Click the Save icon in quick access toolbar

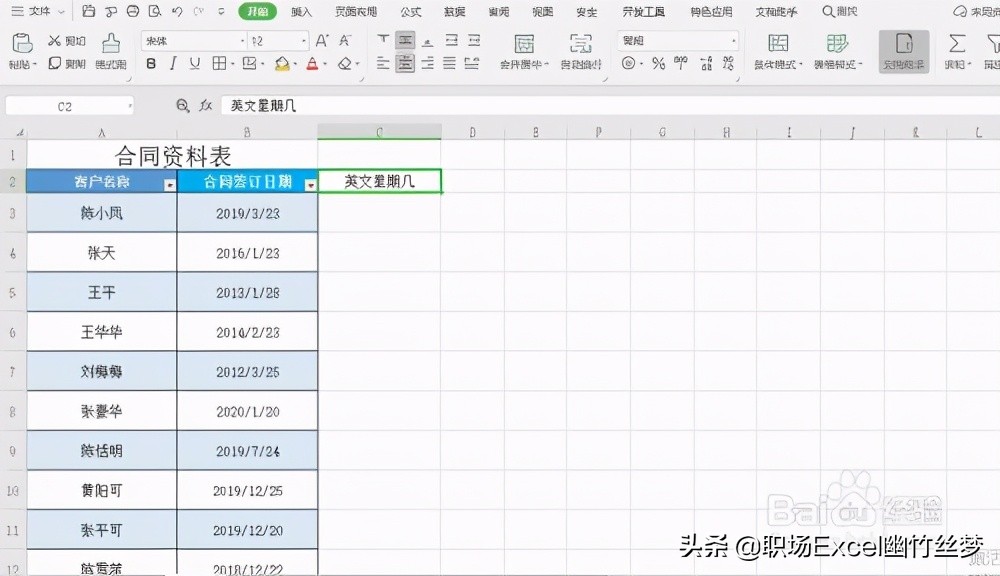(x=89, y=11)
